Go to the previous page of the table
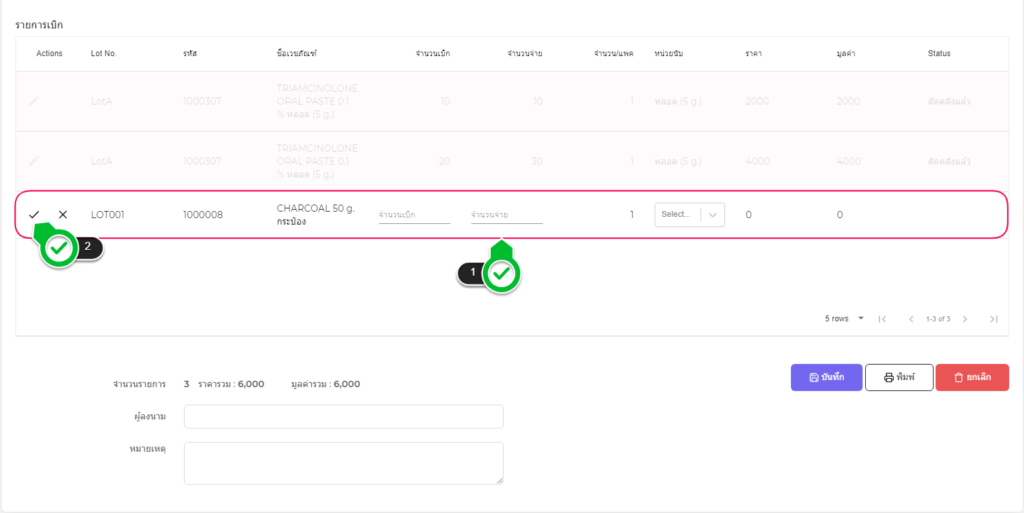Viewport: 1024px width, 513px height. 911,319
